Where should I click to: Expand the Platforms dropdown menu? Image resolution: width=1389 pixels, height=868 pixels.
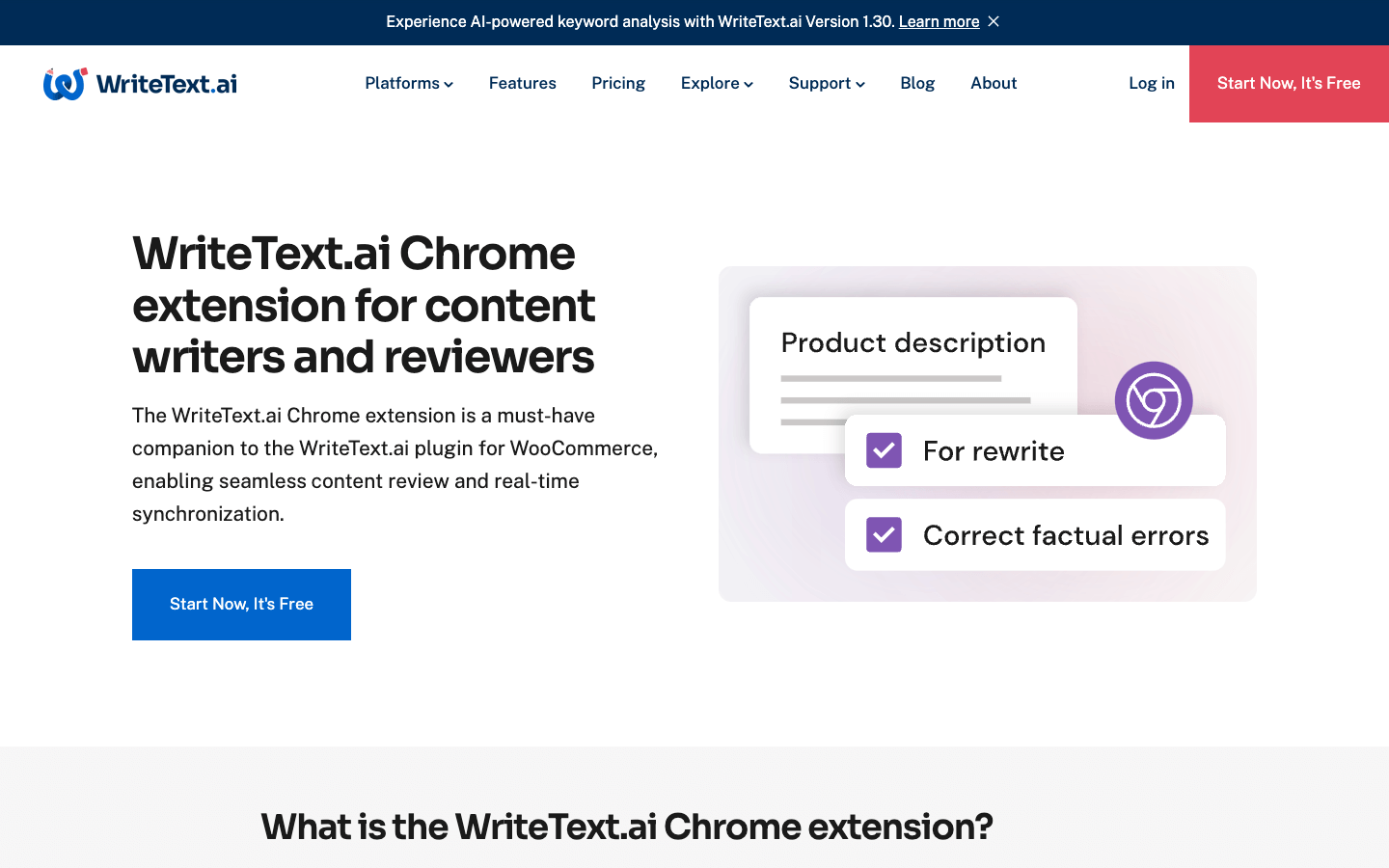point(409,83)
